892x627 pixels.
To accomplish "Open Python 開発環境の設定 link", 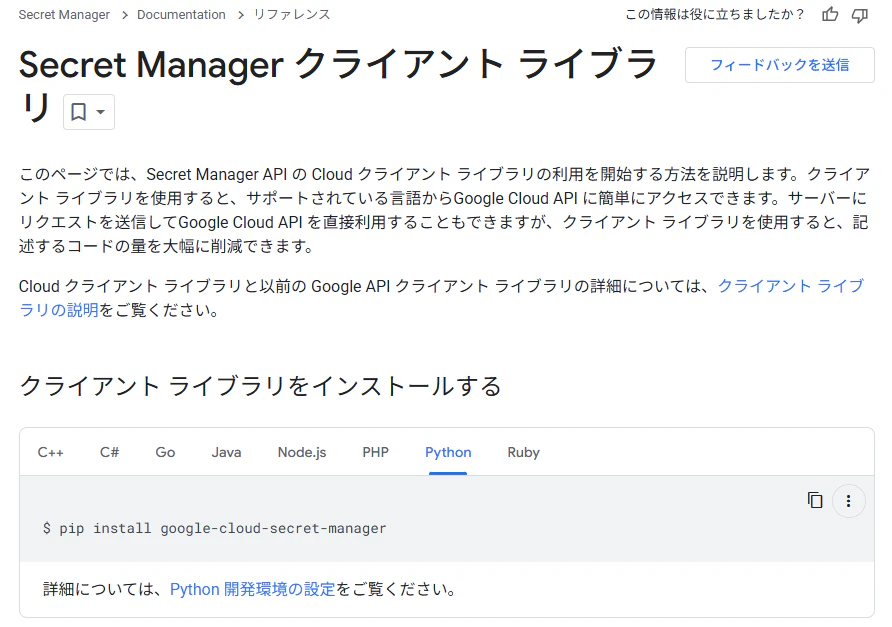I will click(x=253, y=589).
